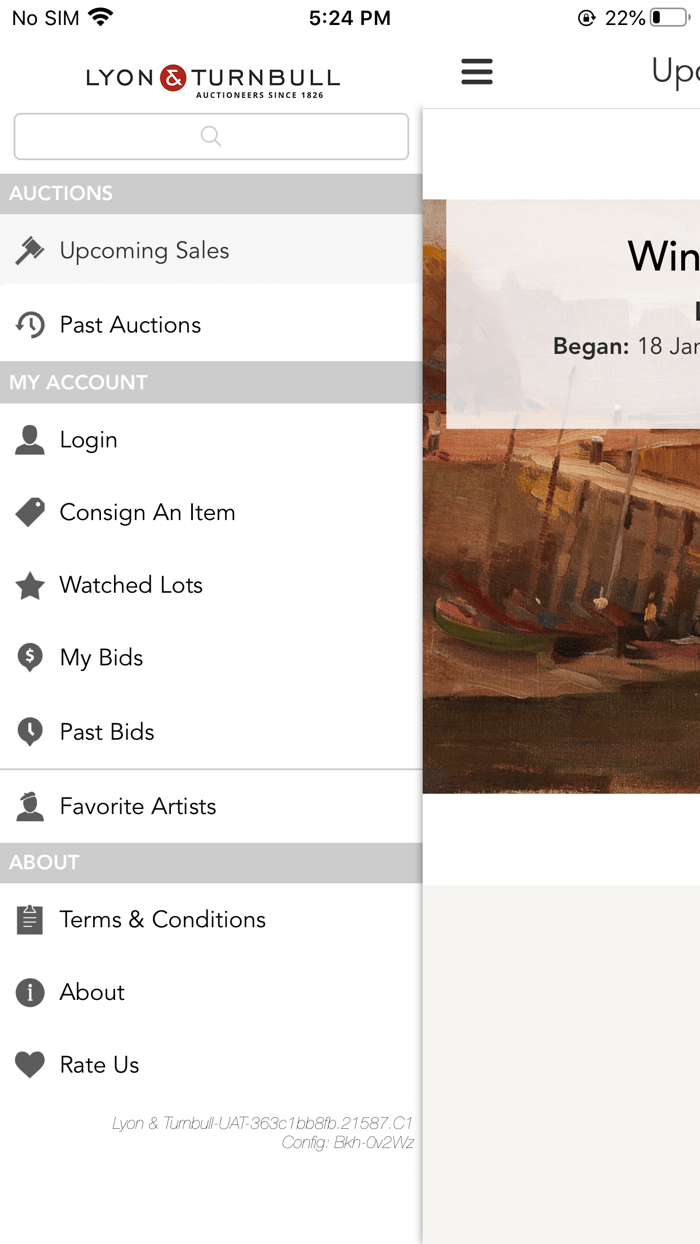Focus the search field in the side menu

click(x=211, y=136)
